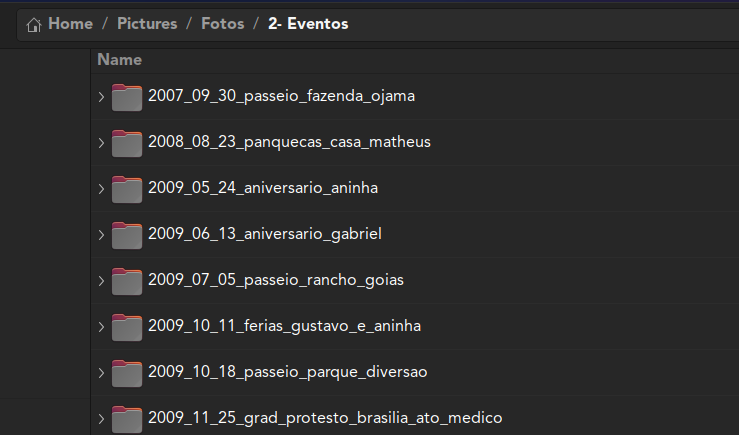Expand the 2008_08_23_panquecas_casa_matheus tree row
The image size is (739, 435).
click(x=101, y=143)
